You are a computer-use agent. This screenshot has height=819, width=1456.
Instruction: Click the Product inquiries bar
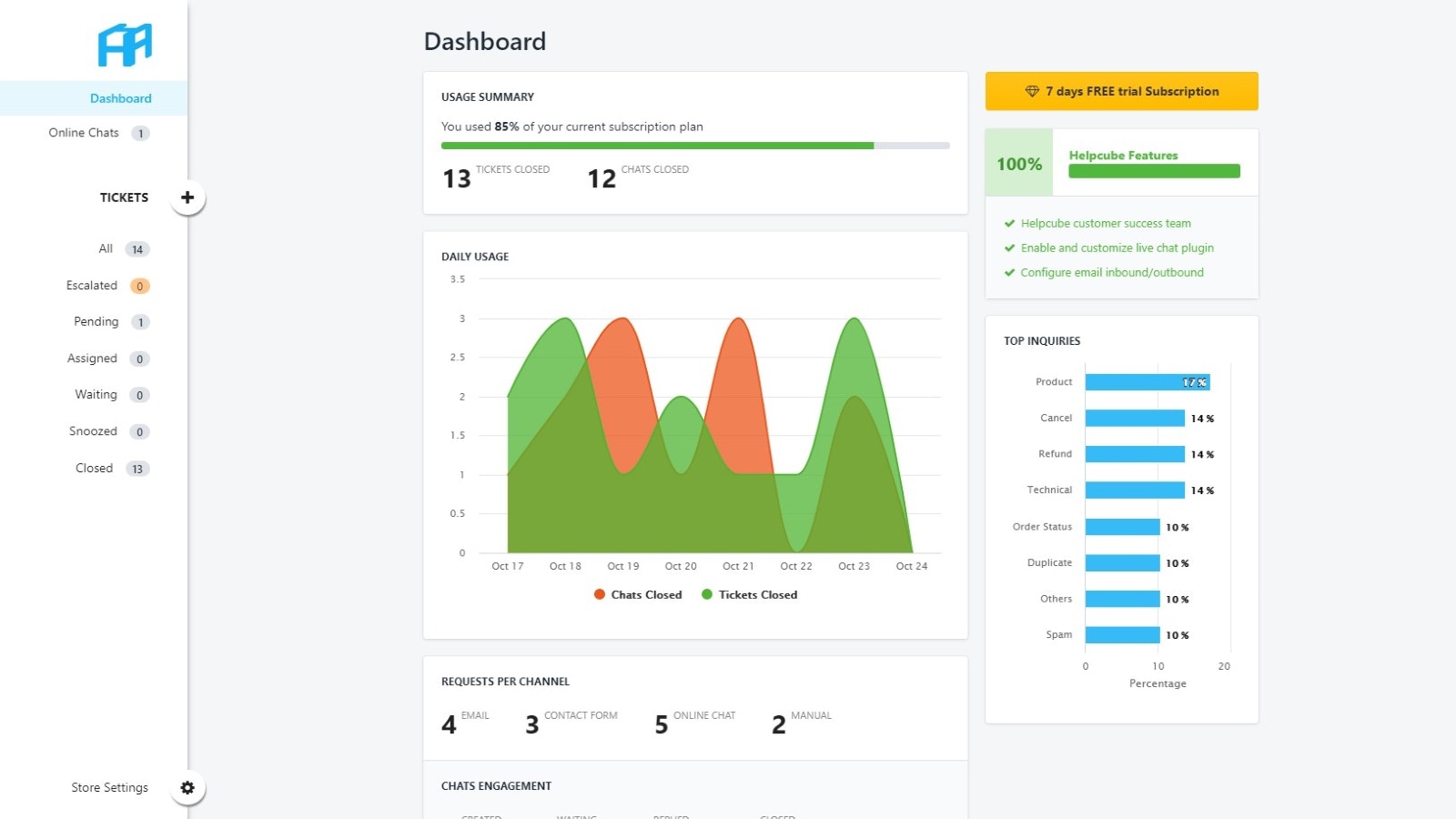pos(1148,382)
